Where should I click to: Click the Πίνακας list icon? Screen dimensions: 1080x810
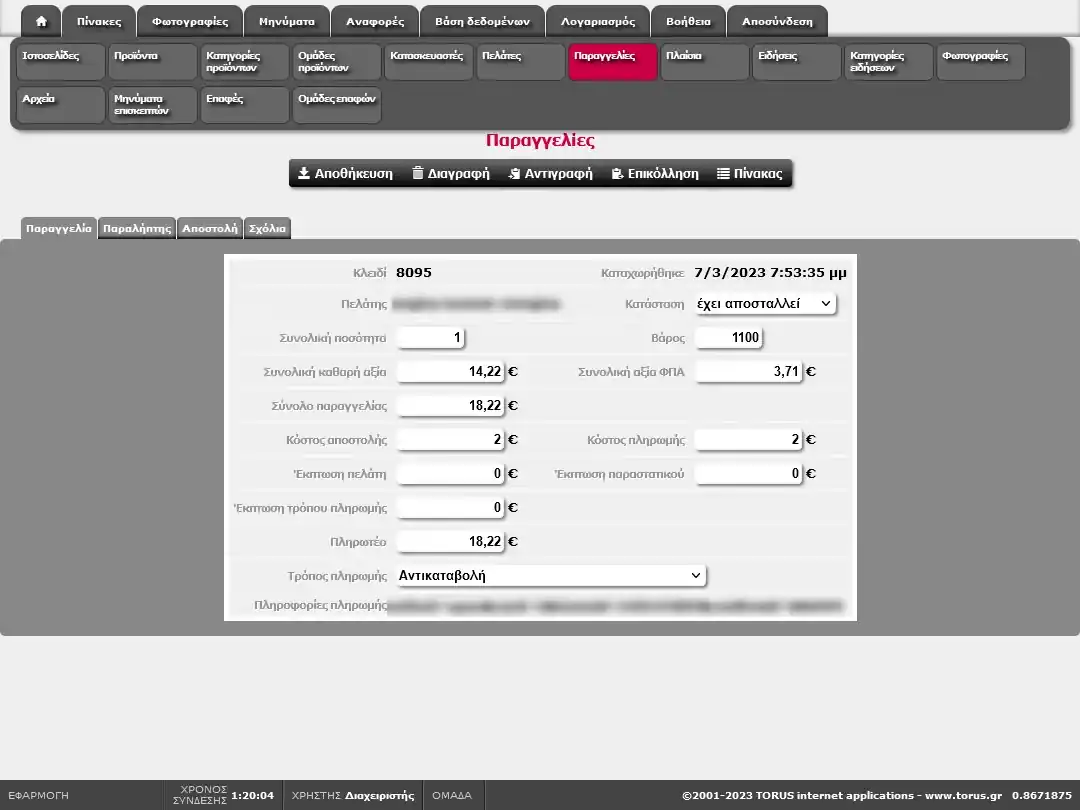(x=723, y=173)
